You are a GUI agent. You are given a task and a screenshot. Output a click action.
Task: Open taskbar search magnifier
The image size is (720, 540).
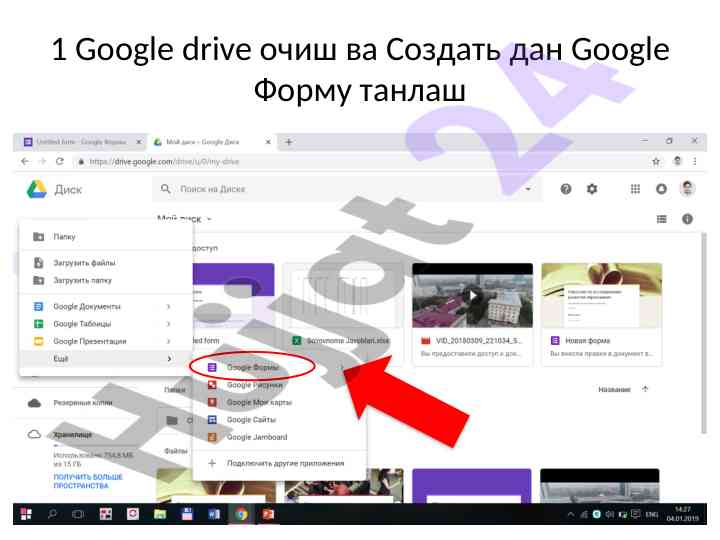point(52,514)
